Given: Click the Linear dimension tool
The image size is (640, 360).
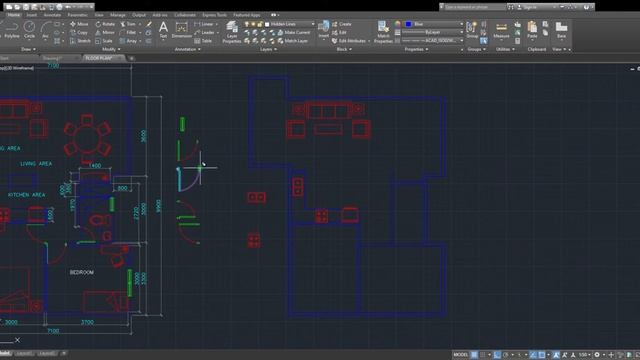Looking at the screenshot, I should coord(204,24).
